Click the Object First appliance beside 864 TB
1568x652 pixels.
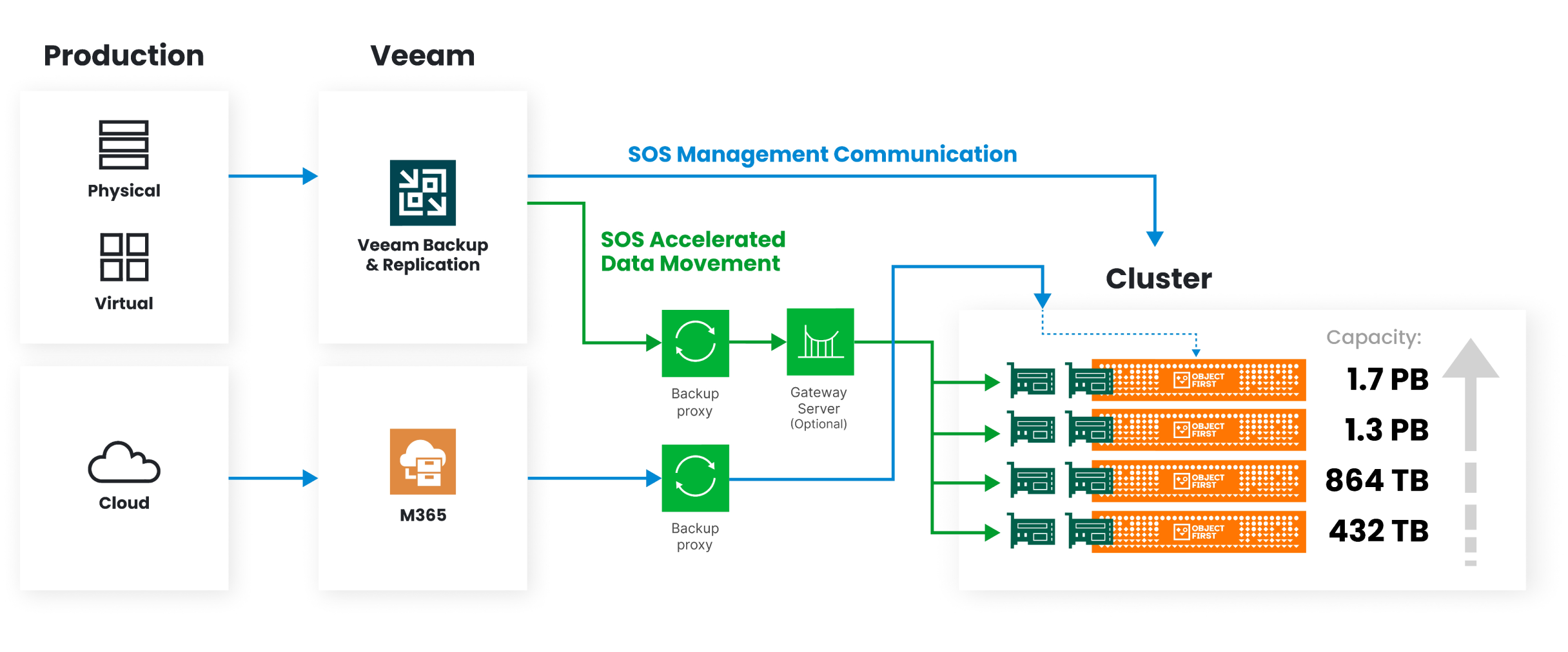(x=1199, y=481)
